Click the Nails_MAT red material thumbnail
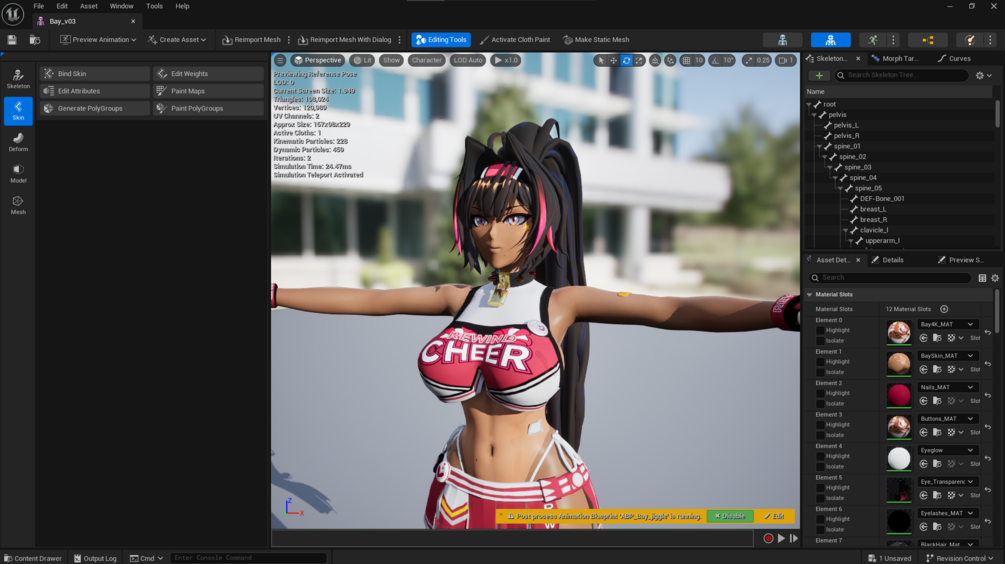The height and width of the screenshot is (564, 1005). tap(899, 395)
